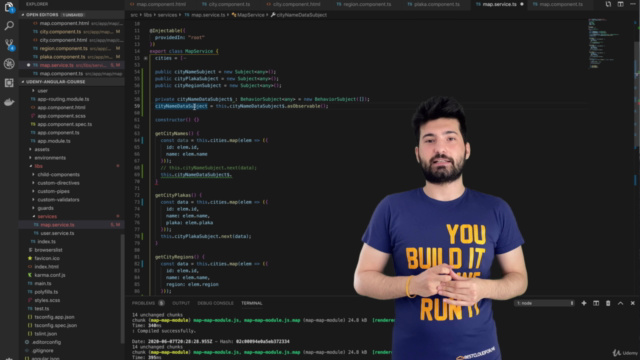The image size is (640, 360).
Task: Open app-routing.module.ts in explorer
Action: (63, 99)
